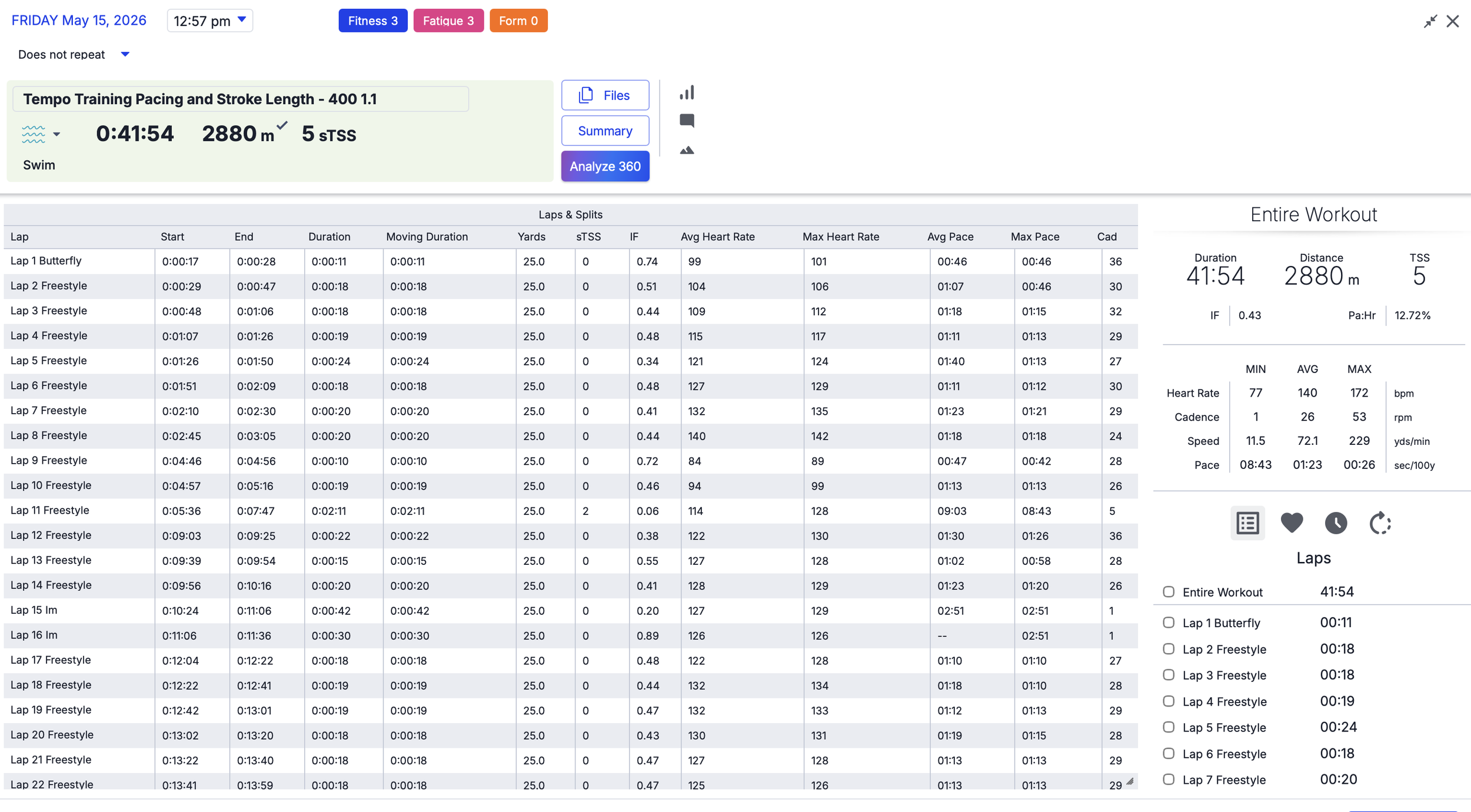Select the clock pace zones icon
1471x812 pixels.
(1336, 523)
